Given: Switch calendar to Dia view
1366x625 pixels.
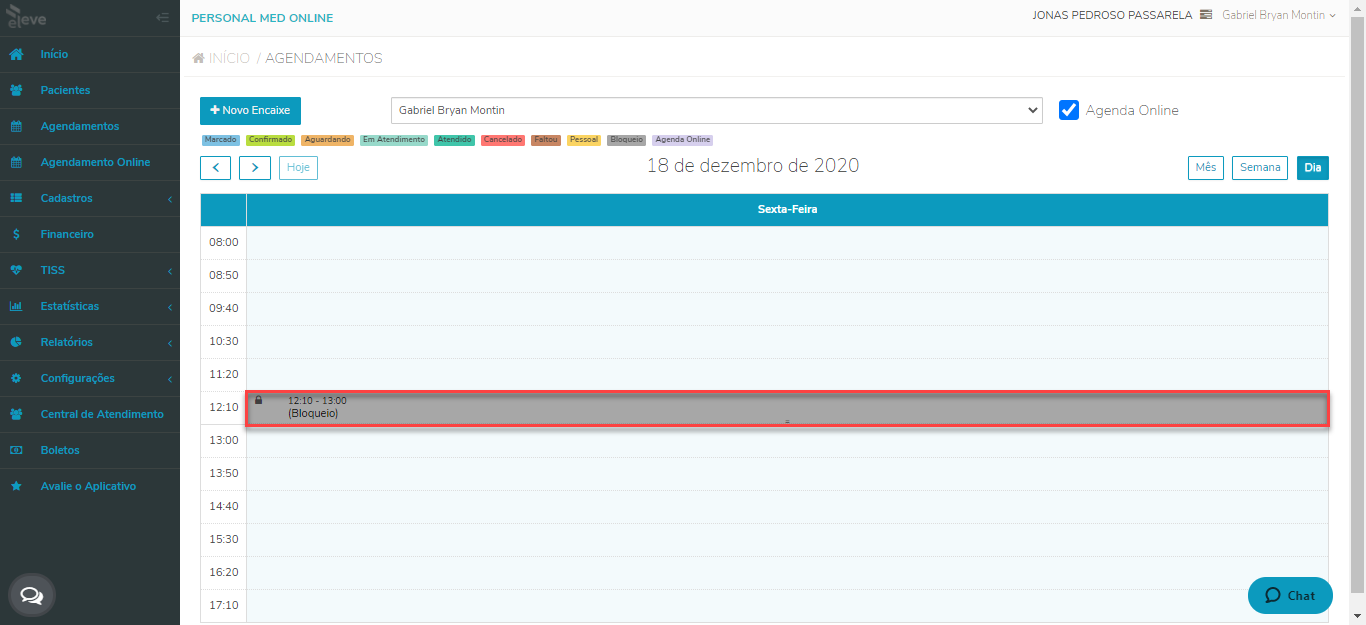Looking at the screenshot, I should [x=1313, y=168].
